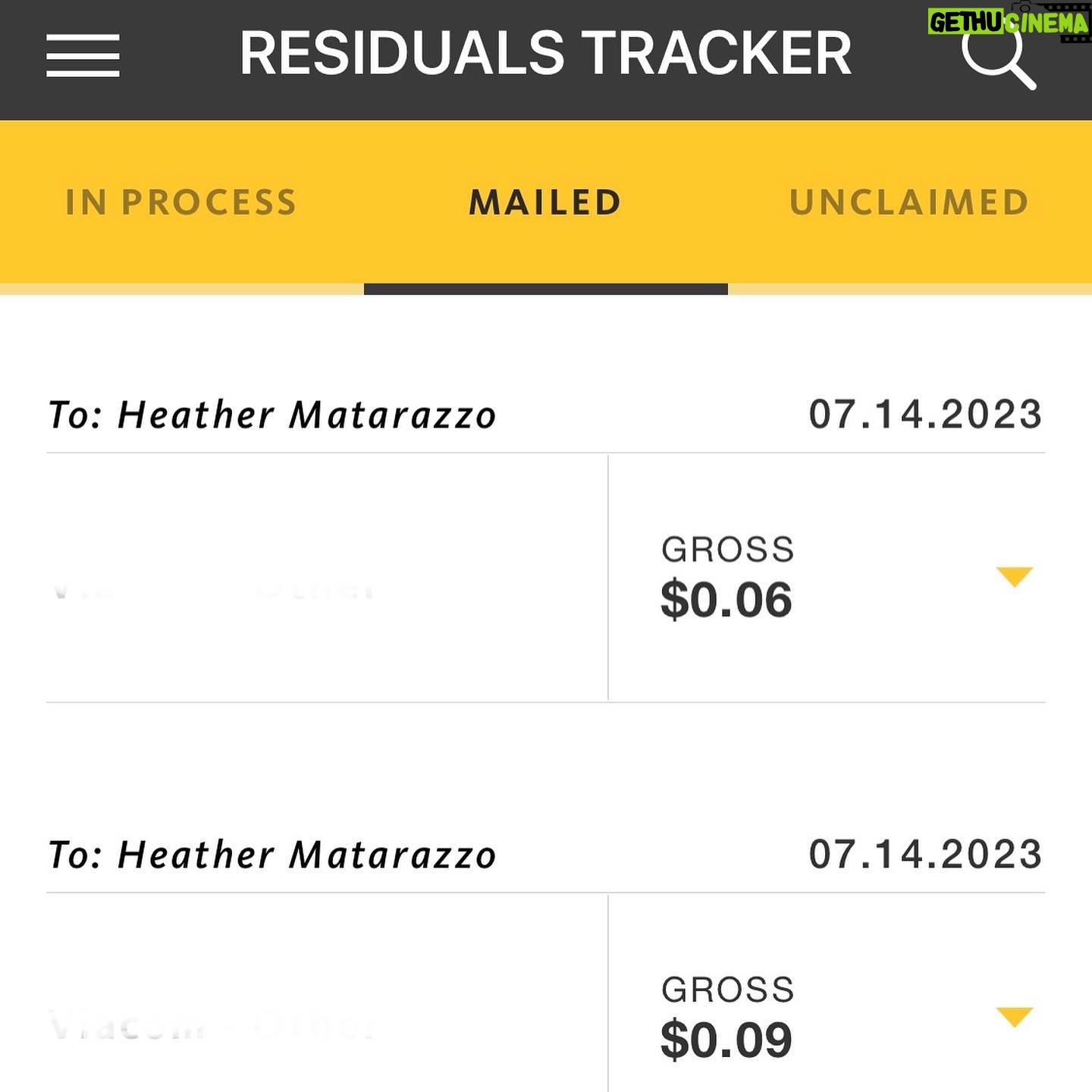Screen dimensions: 1092x1092
Task: Click the GROSS label above $0.09
Action: coord(727,989)
